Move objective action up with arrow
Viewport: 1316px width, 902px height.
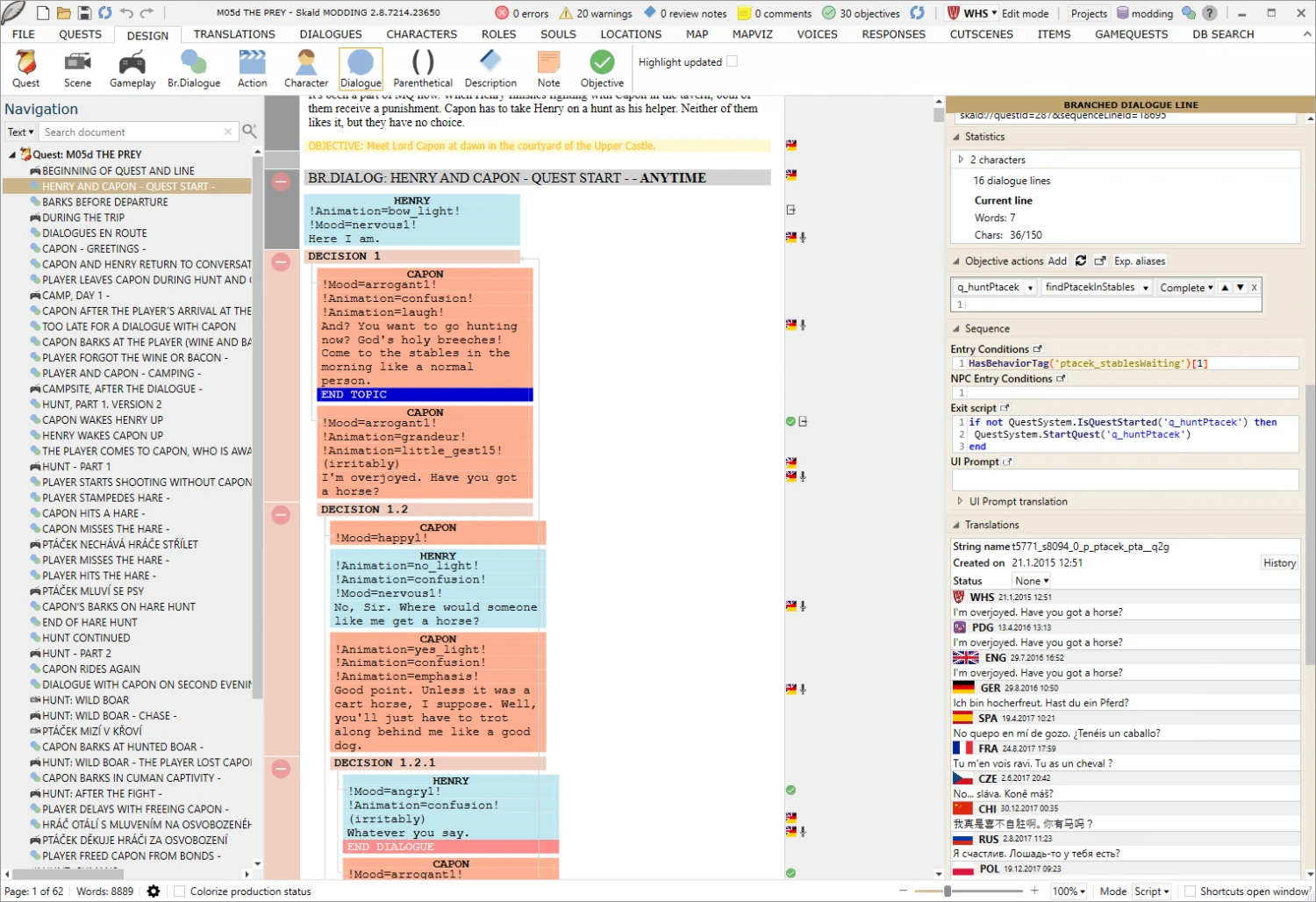1225,287
